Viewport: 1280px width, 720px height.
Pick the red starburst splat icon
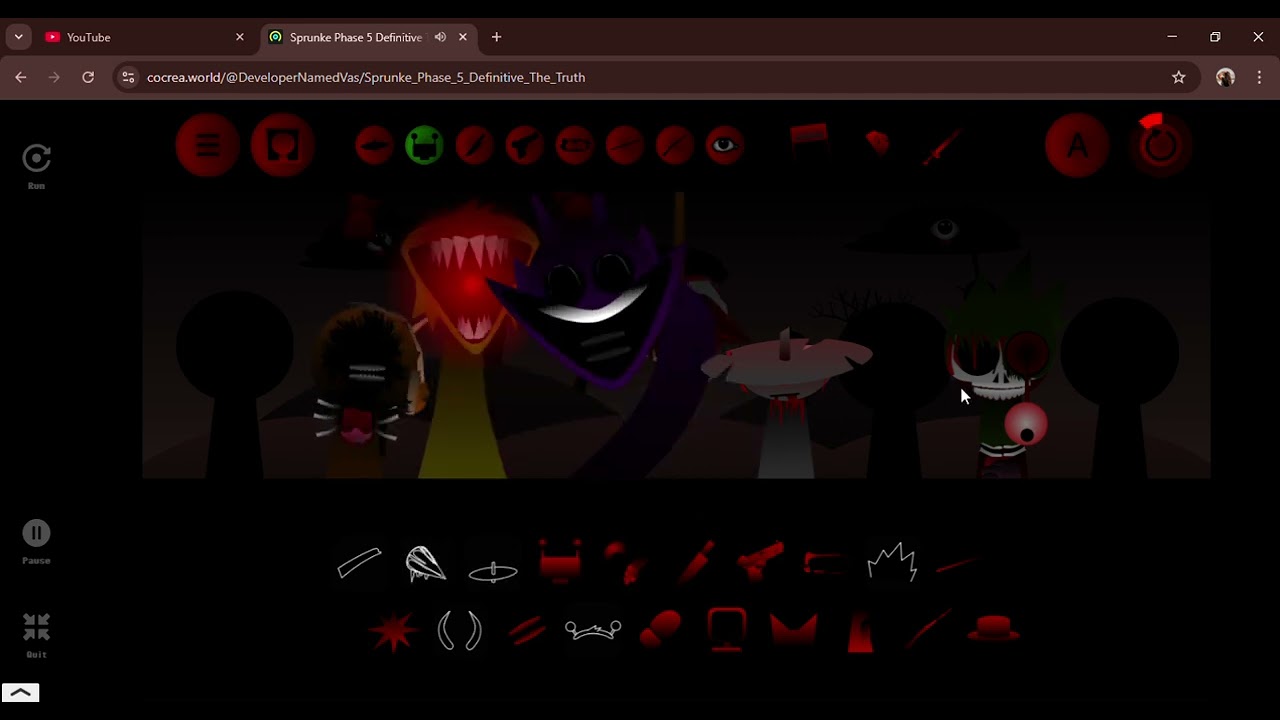tap(393, 631)
